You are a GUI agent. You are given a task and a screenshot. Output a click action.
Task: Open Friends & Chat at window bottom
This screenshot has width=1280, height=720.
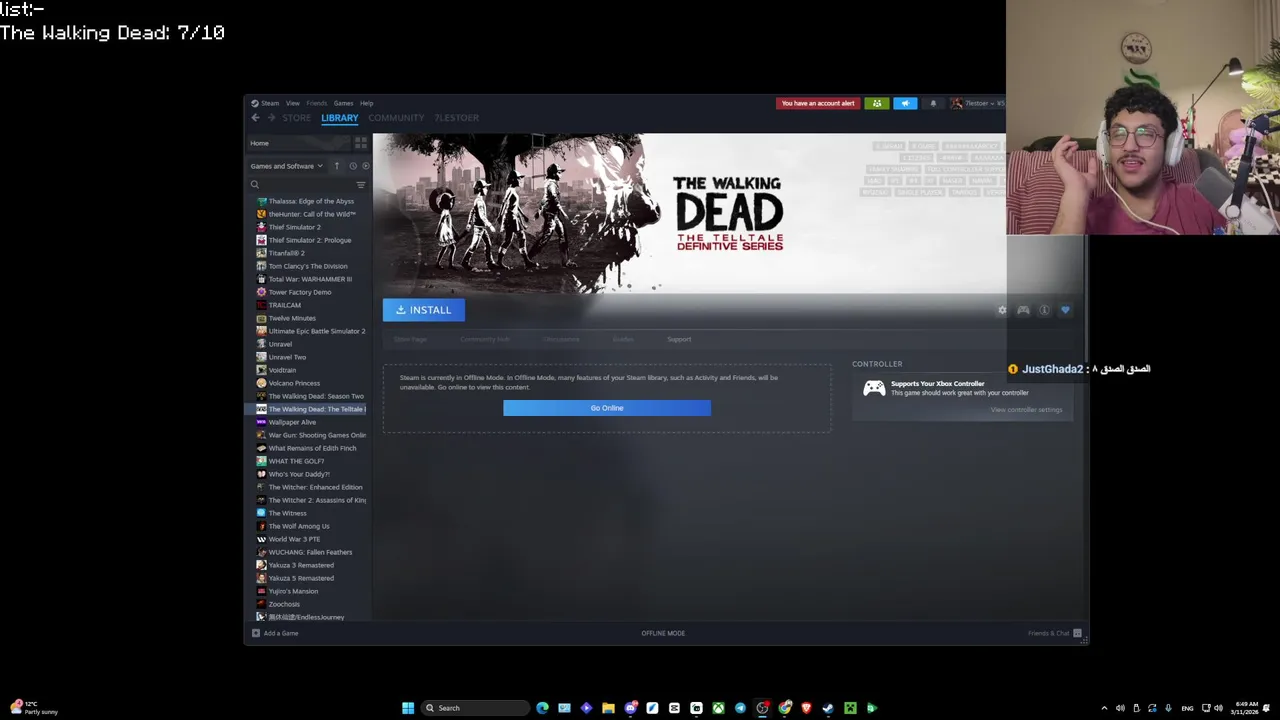[x=1055, y=633]
